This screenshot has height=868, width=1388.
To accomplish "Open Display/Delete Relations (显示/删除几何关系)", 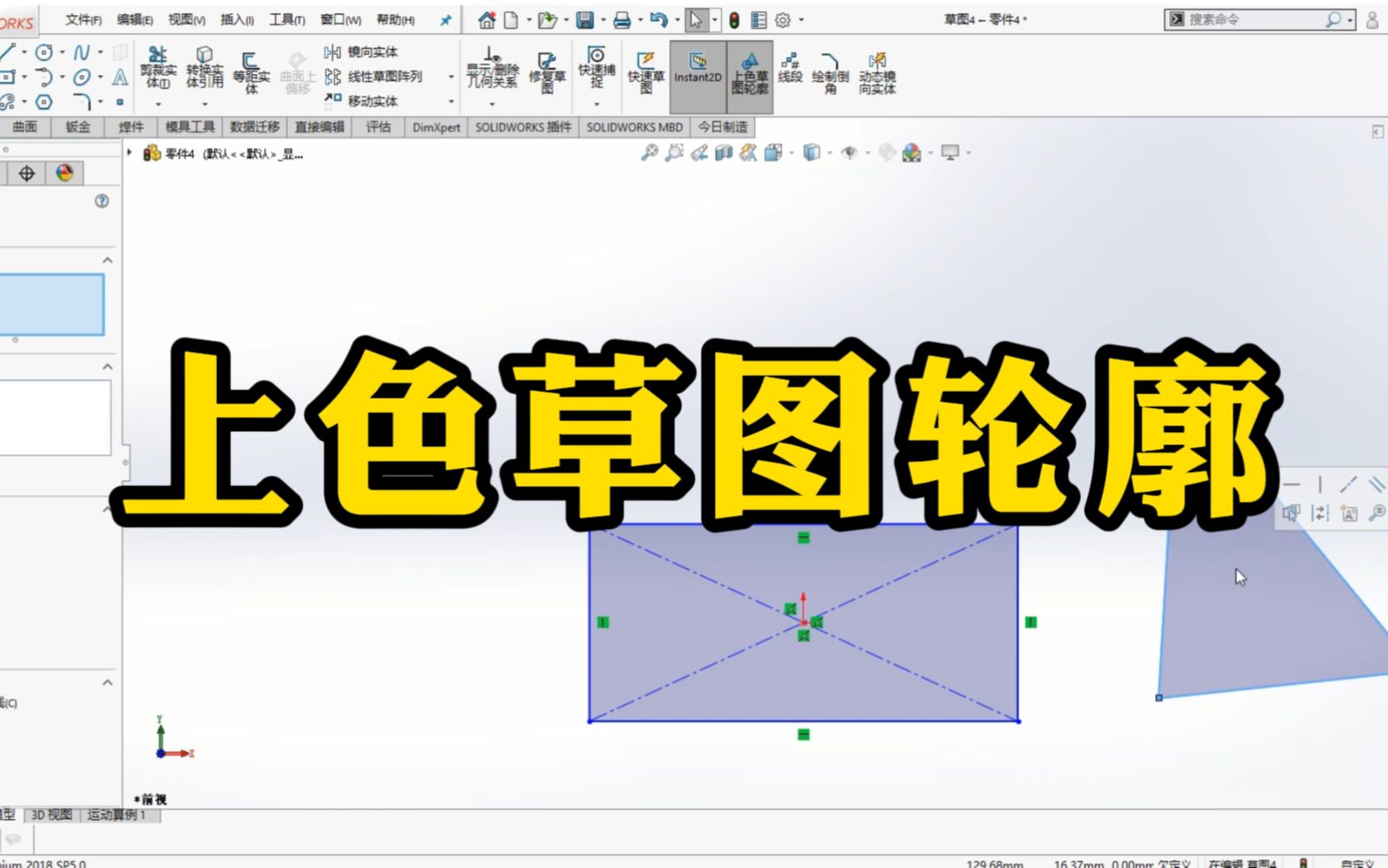I will click(x=493, y=68).
